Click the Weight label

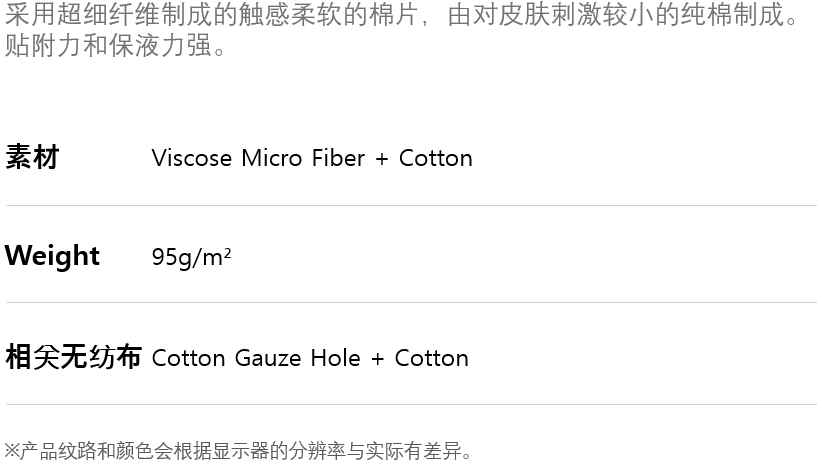point(52,256)
